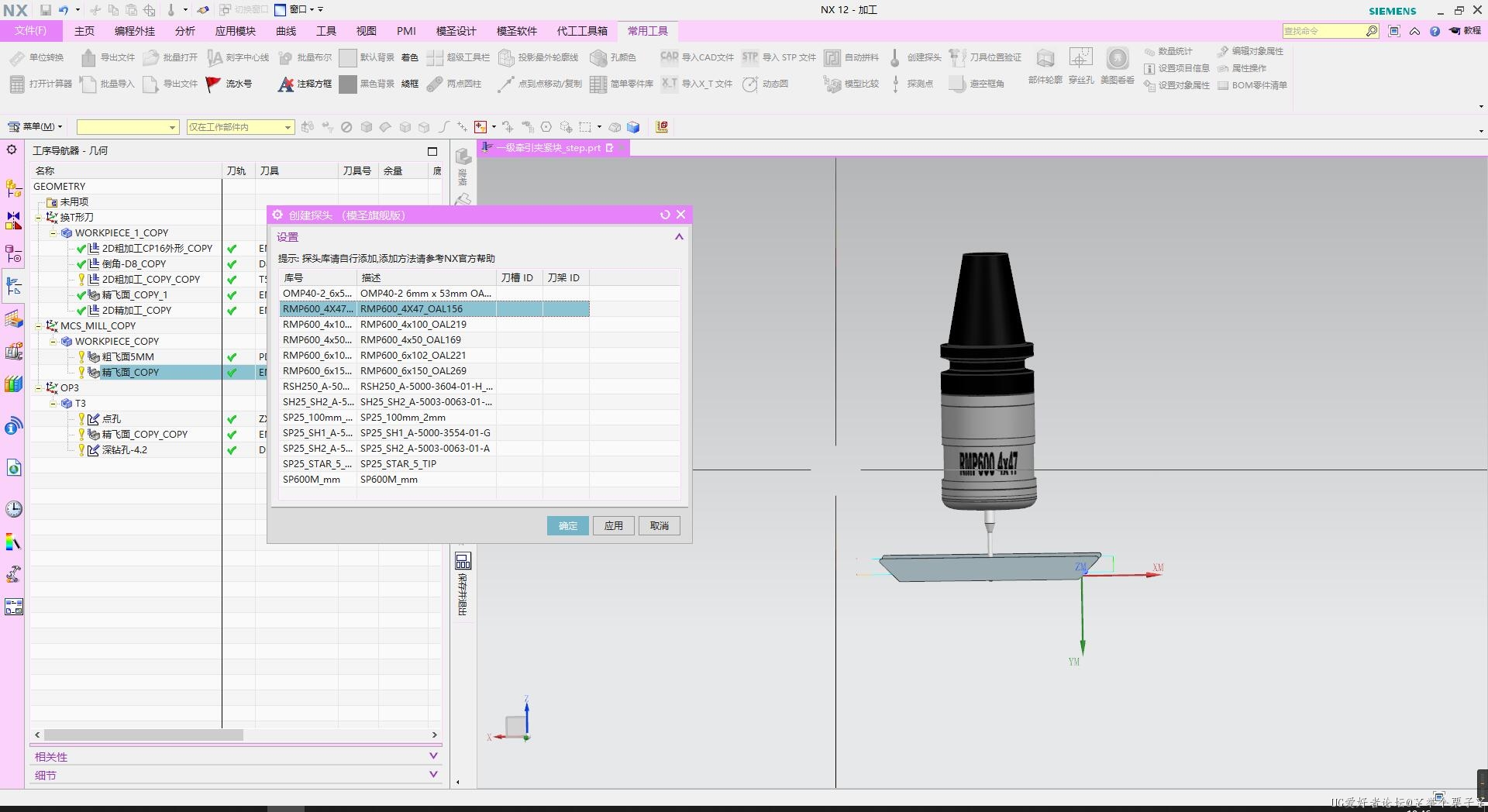Open the 仅在工作部件内 scope dropdown
This screenshot has width=1488, height=812.
point(240,127)
